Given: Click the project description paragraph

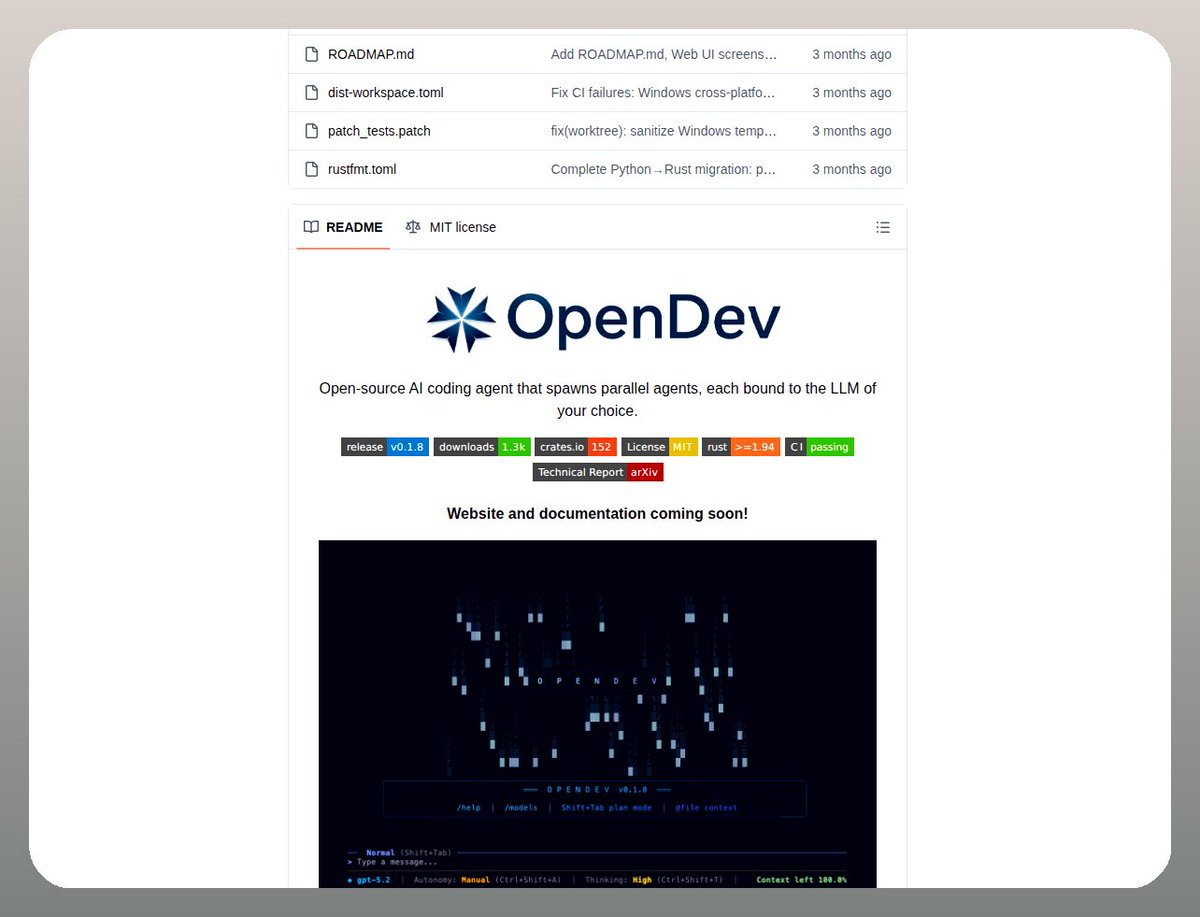Looking at the screenshot, I should (x=597, y=399).
